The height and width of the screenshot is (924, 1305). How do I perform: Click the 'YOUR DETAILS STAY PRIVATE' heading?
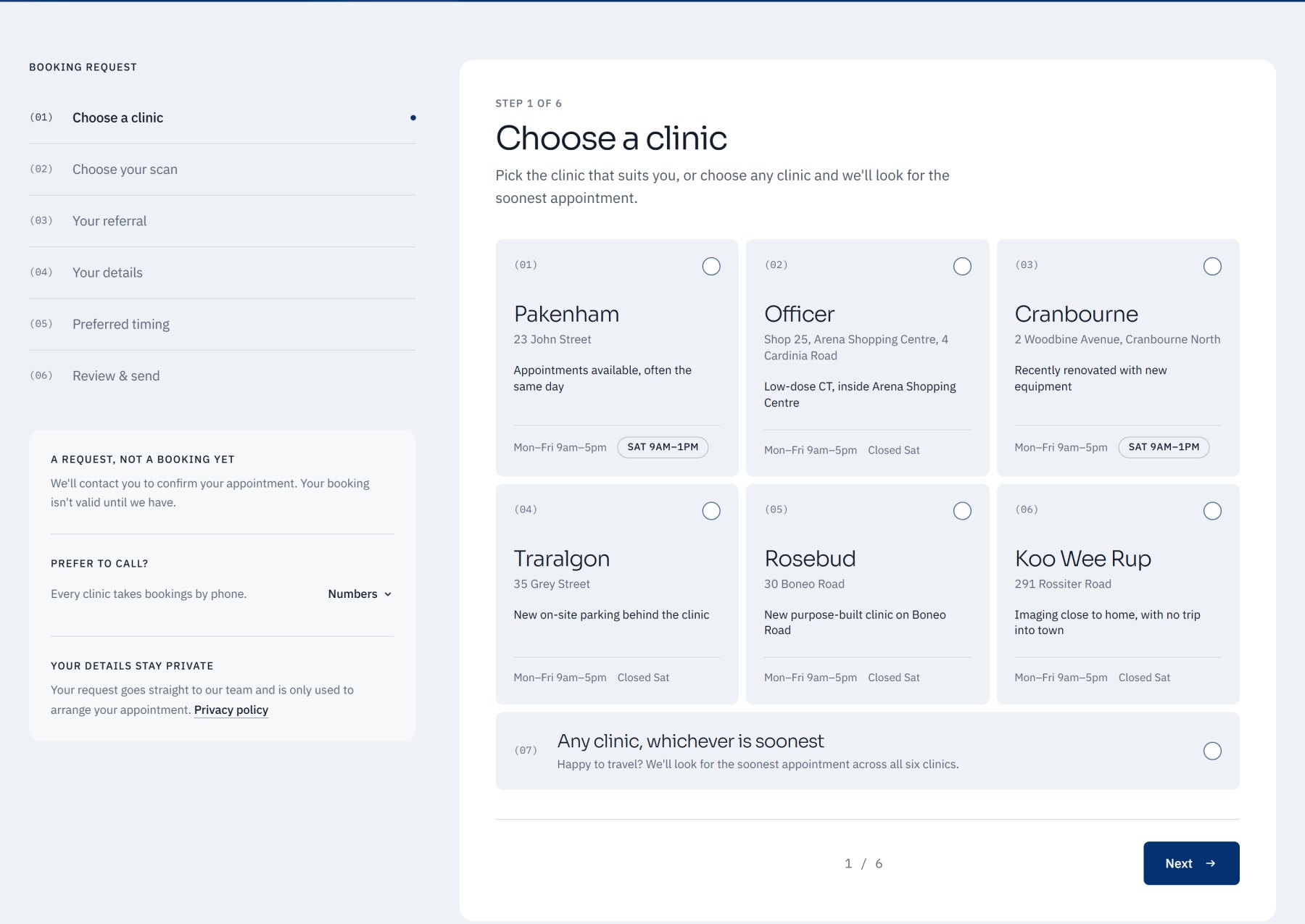click(x=132, y=666)
